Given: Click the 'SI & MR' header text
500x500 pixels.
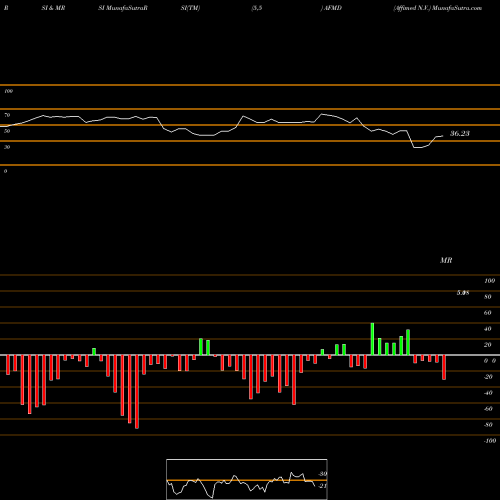Looking at the screenshot, I should tap(53, 8).
